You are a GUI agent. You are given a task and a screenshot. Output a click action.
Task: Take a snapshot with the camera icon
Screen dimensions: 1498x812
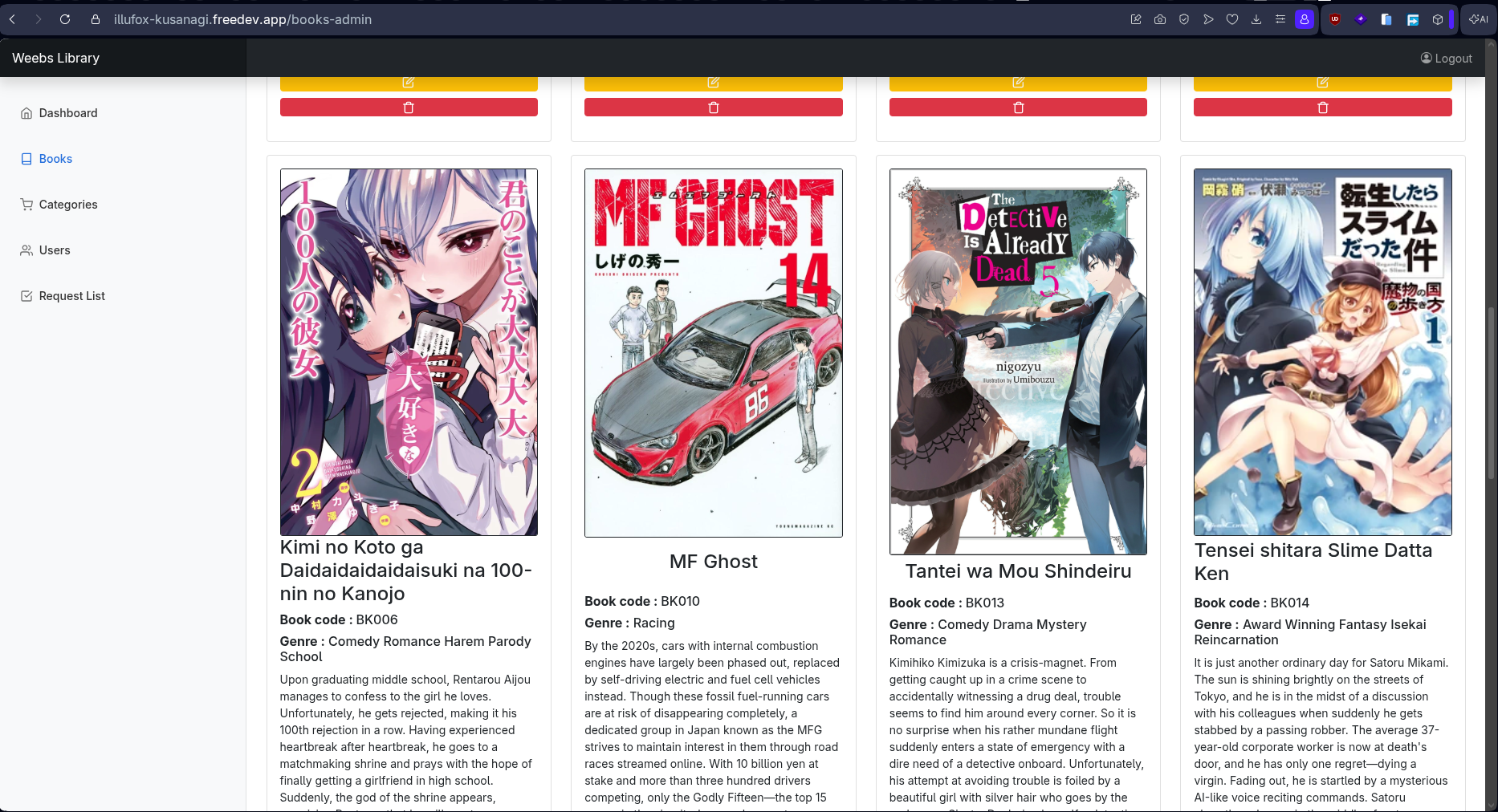pos(1160,19)
